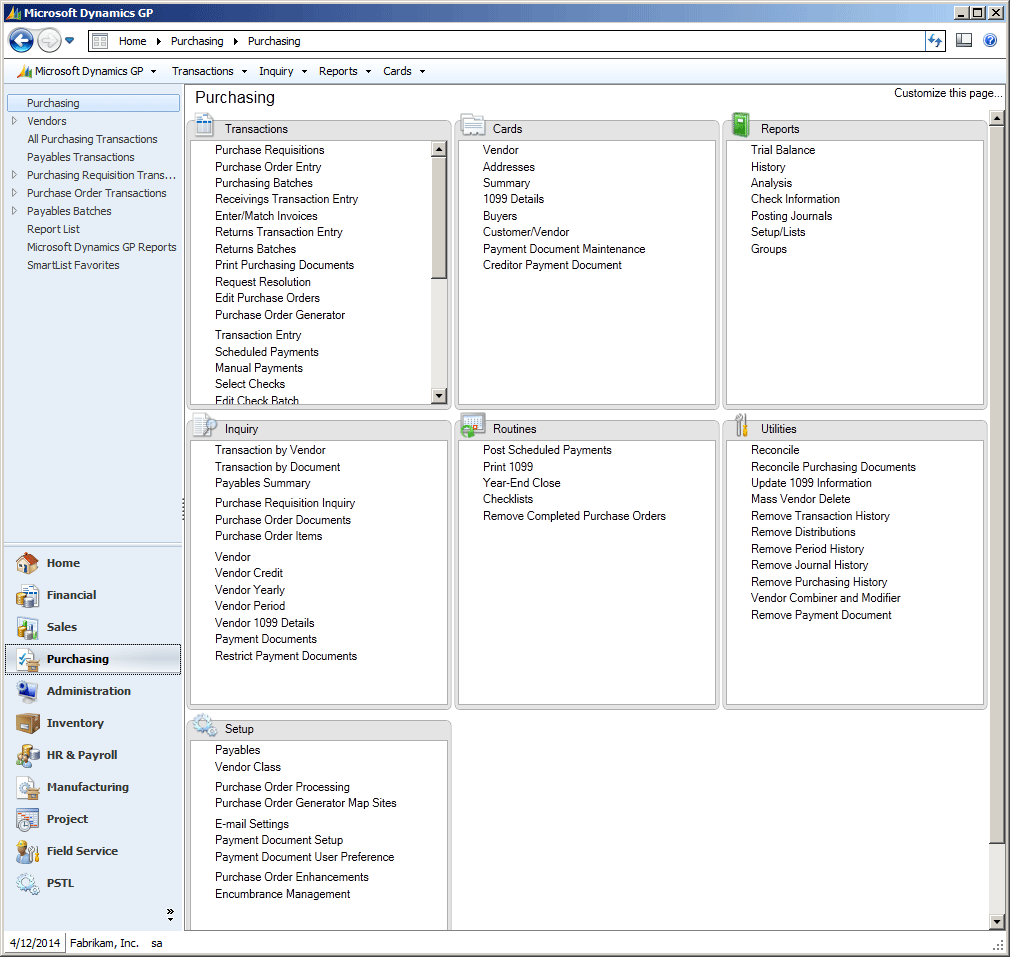Expand the Purchase Order Transactions node
This screenshot has width=1010, height=957.
pyautogui.click(x=14, y=193)
